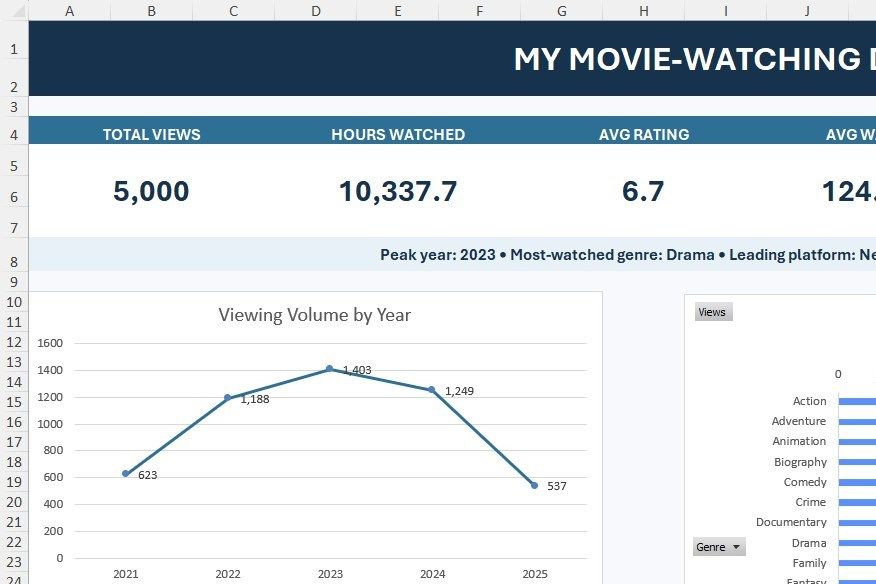876x584 pixels.
Task: Click the 2025 data point marker
Action: [x=535, y=486]
